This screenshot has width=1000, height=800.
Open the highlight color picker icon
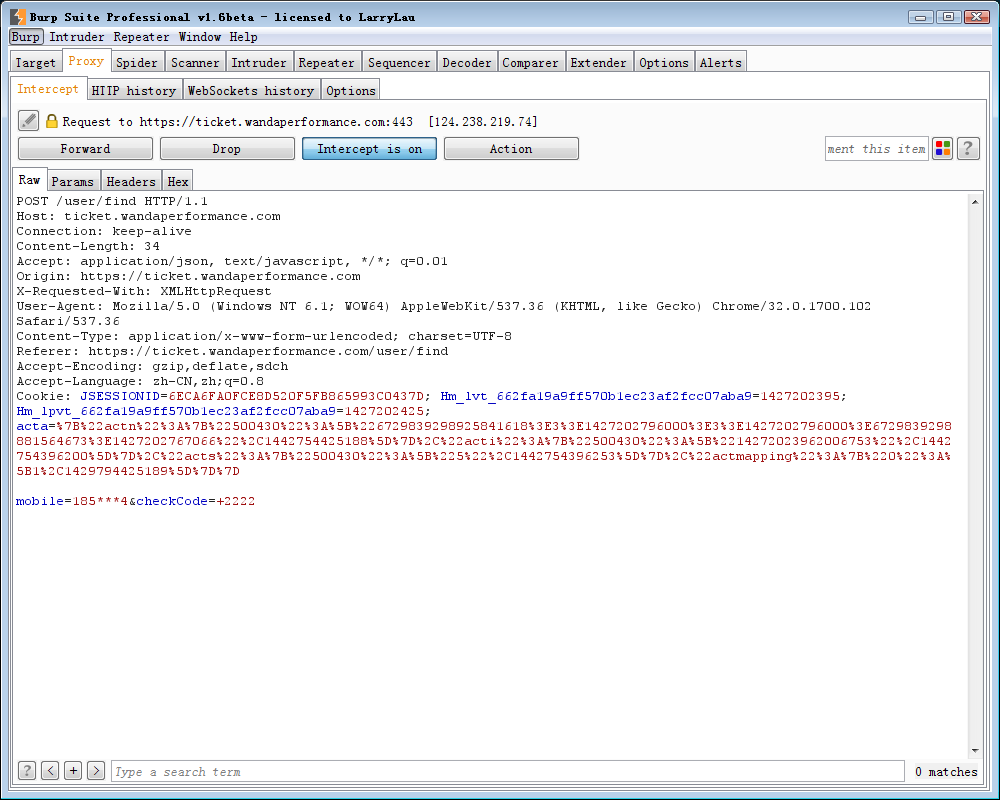click(x=942, y=149)
